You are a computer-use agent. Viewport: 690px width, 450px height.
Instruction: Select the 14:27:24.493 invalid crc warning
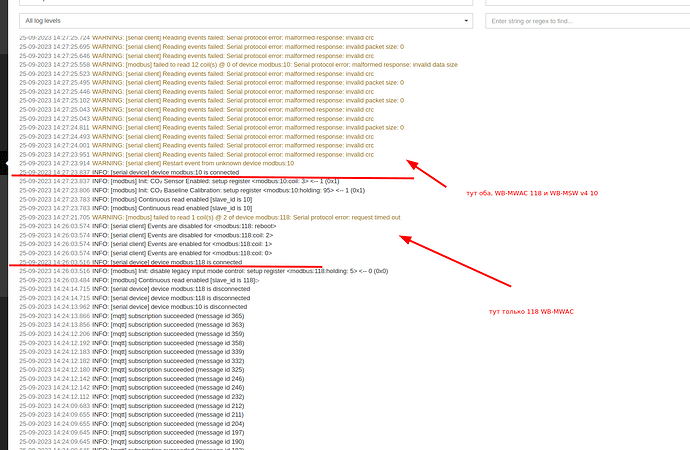(197, 136)
